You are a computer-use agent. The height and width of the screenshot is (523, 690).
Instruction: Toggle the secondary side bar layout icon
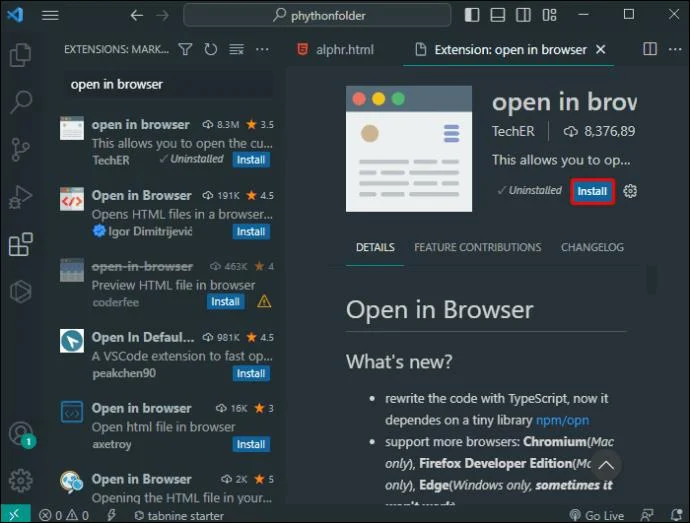pyautogui.click(x=523, y=15)
